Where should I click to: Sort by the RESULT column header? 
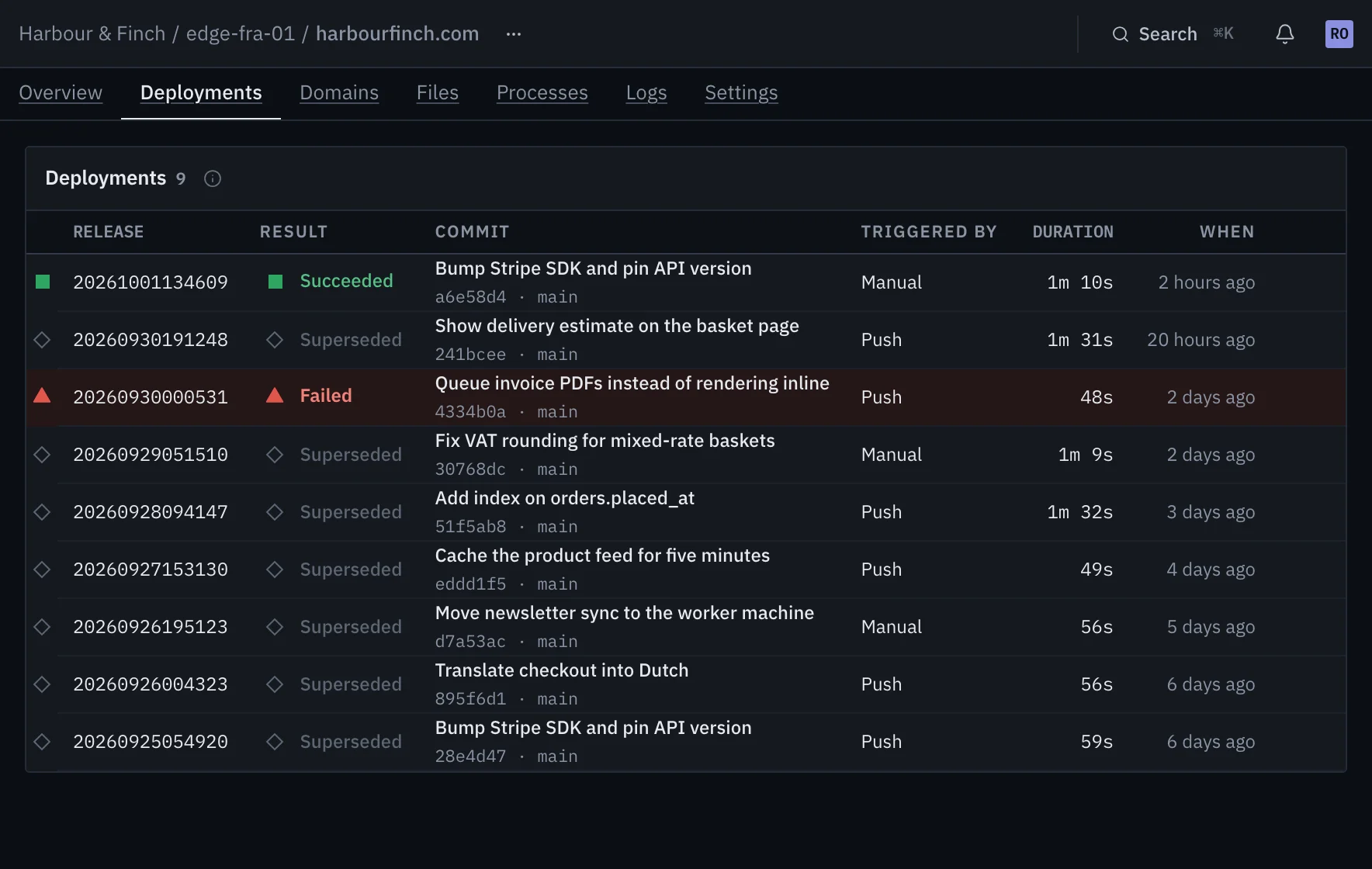[x=293, y=232]
